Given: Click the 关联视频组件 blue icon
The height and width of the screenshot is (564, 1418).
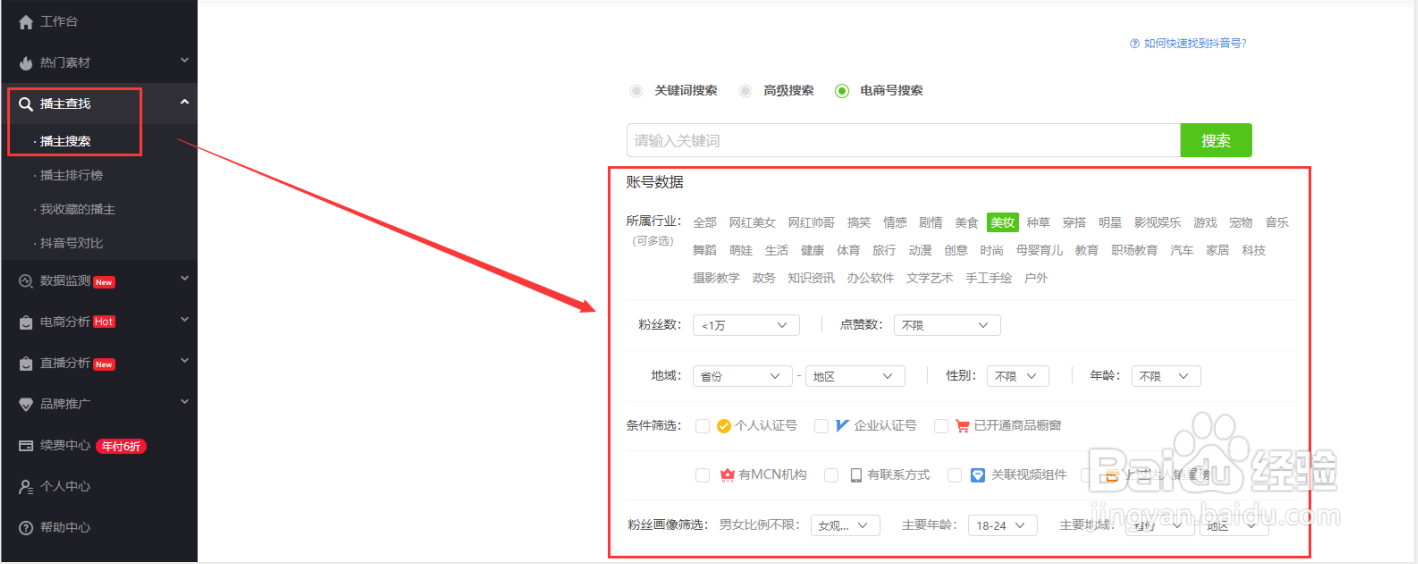Looking at the screenshot, I should 978,475.
